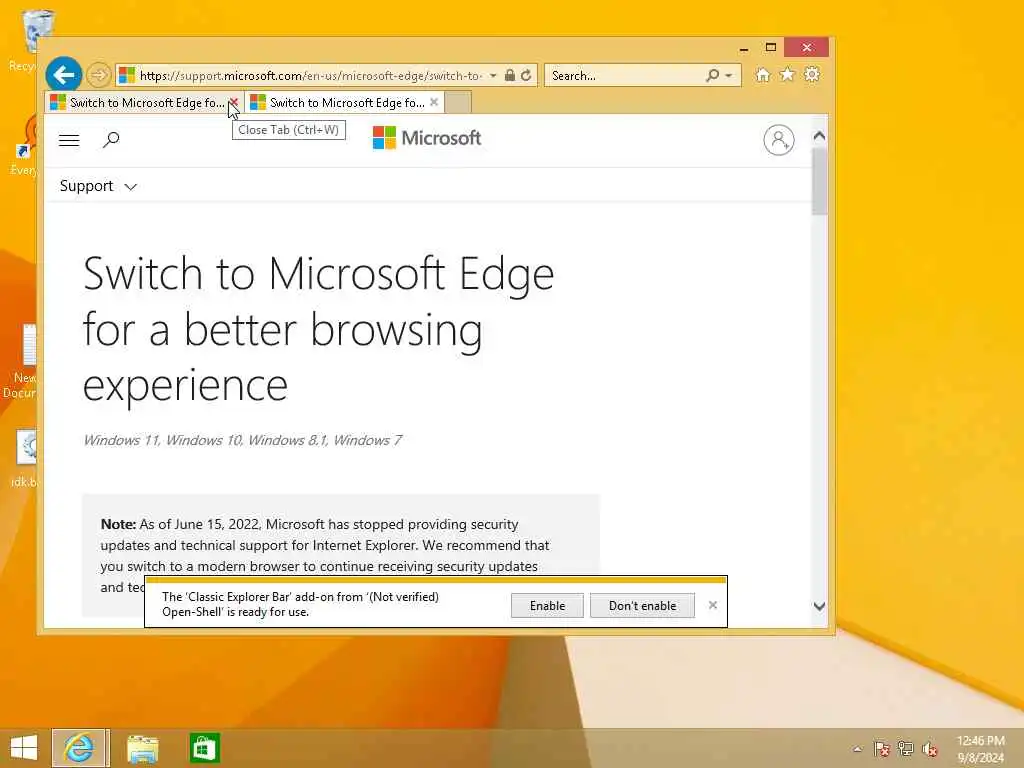
Task: Open the hamburger menu on the Microsoft page
Action: point(69,140)
